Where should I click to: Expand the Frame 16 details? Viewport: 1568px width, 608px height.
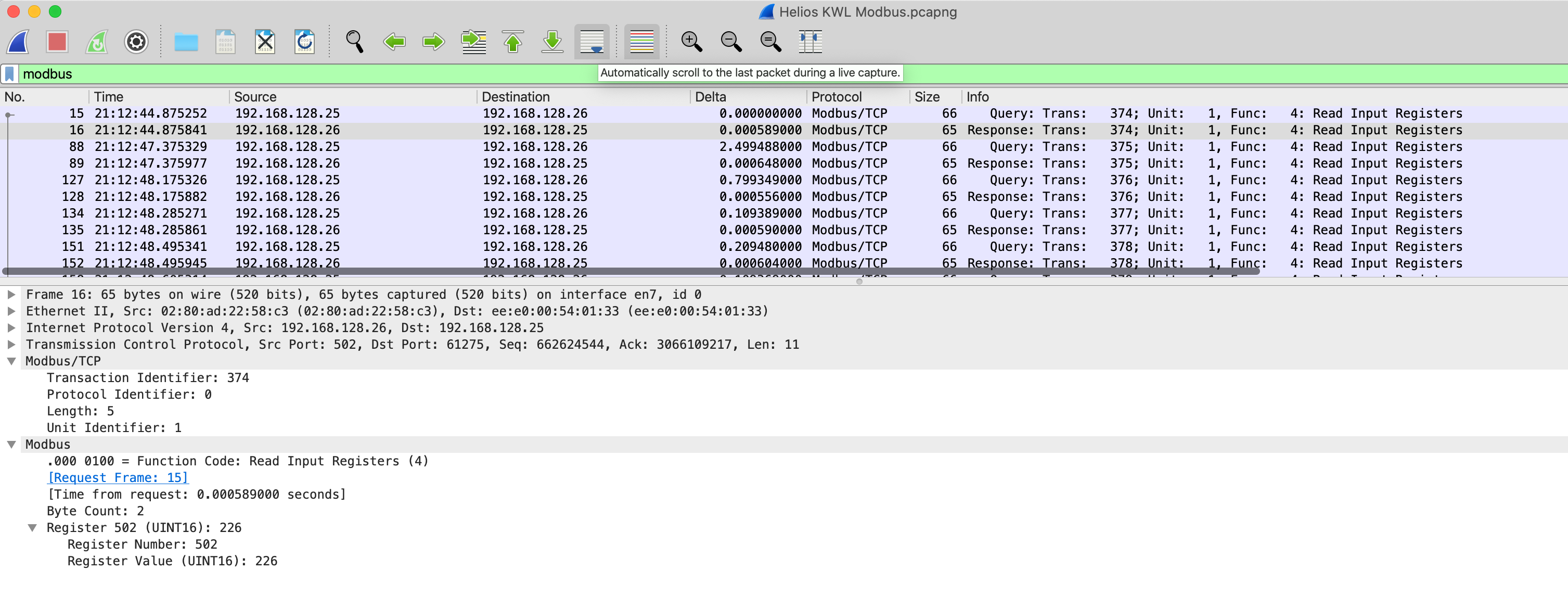pos(11,295)
